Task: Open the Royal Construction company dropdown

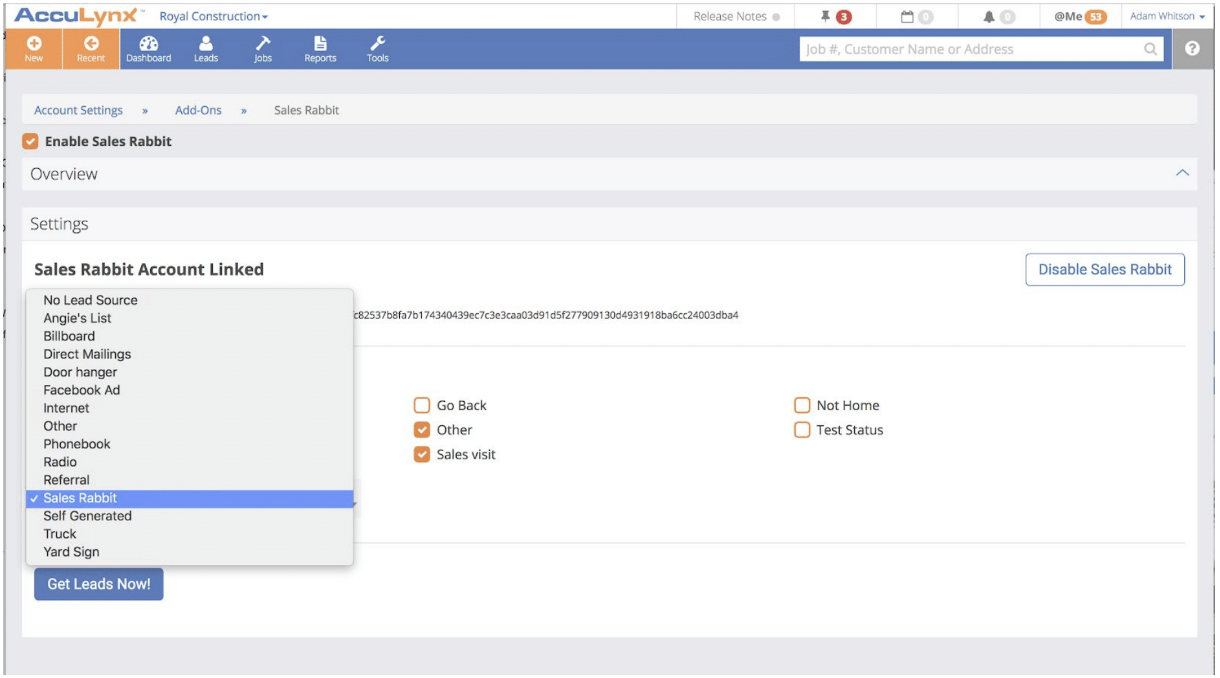Action: click(214, 17)
